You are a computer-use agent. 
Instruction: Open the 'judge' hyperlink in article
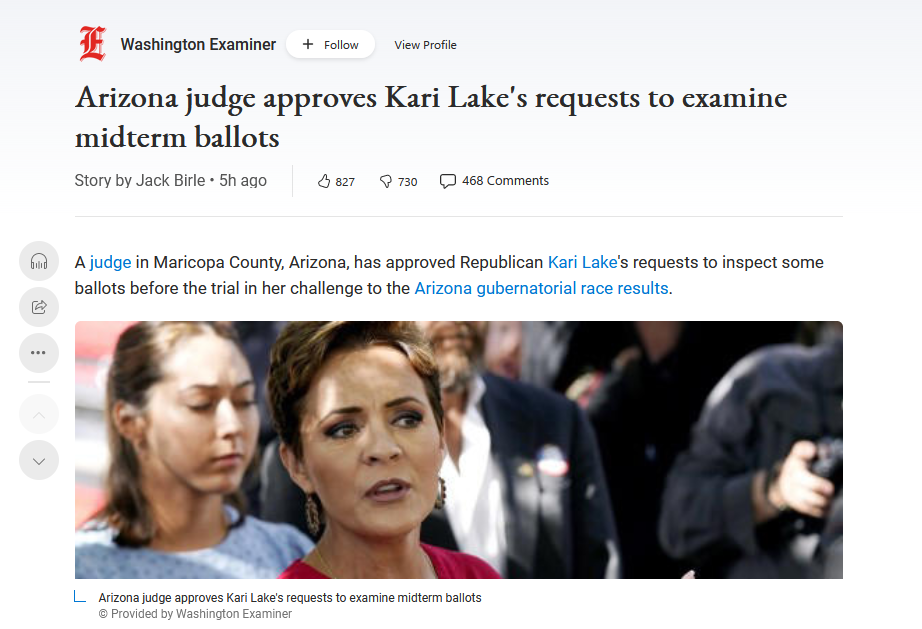110,262
